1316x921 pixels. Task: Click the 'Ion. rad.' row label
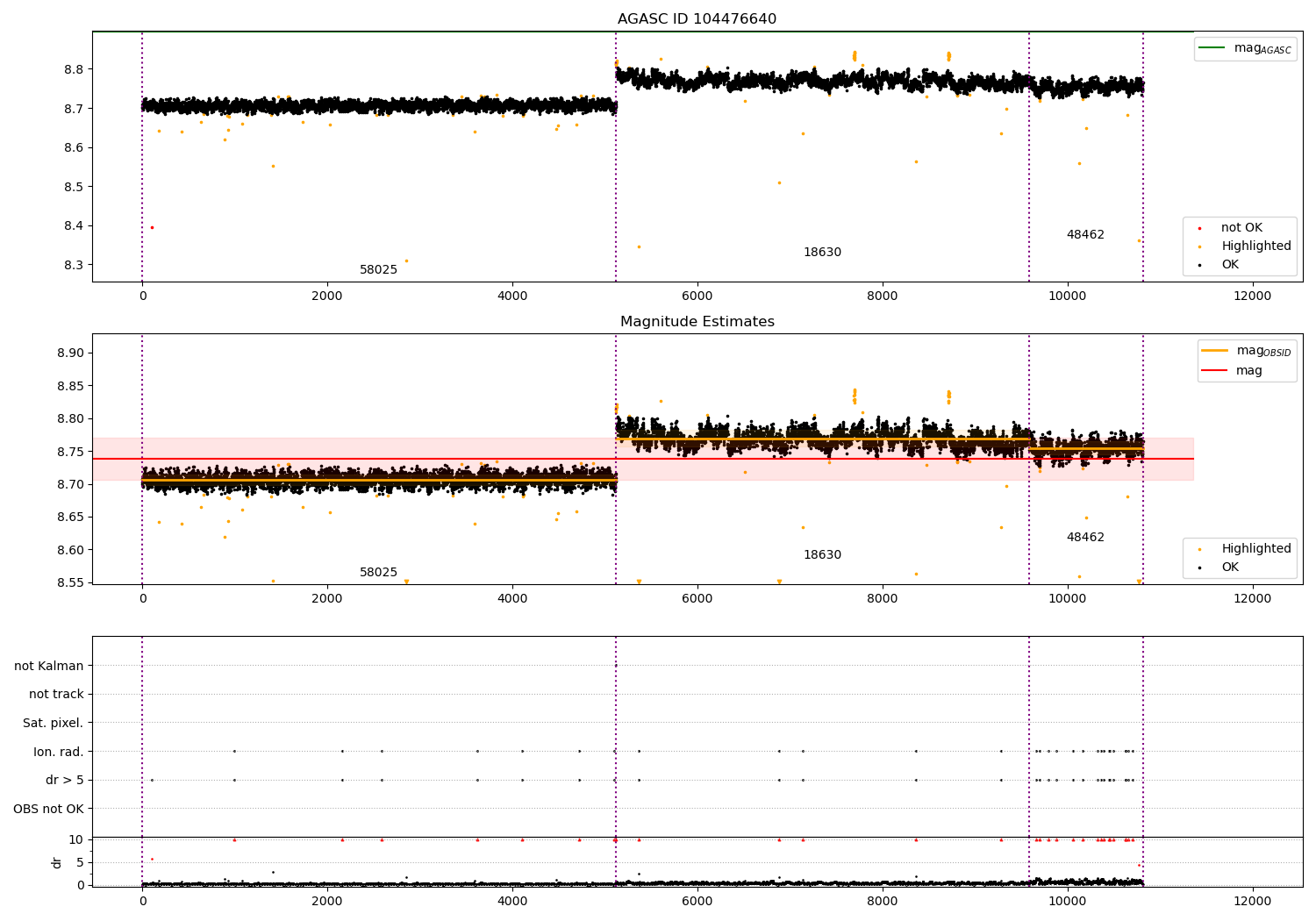59,752
